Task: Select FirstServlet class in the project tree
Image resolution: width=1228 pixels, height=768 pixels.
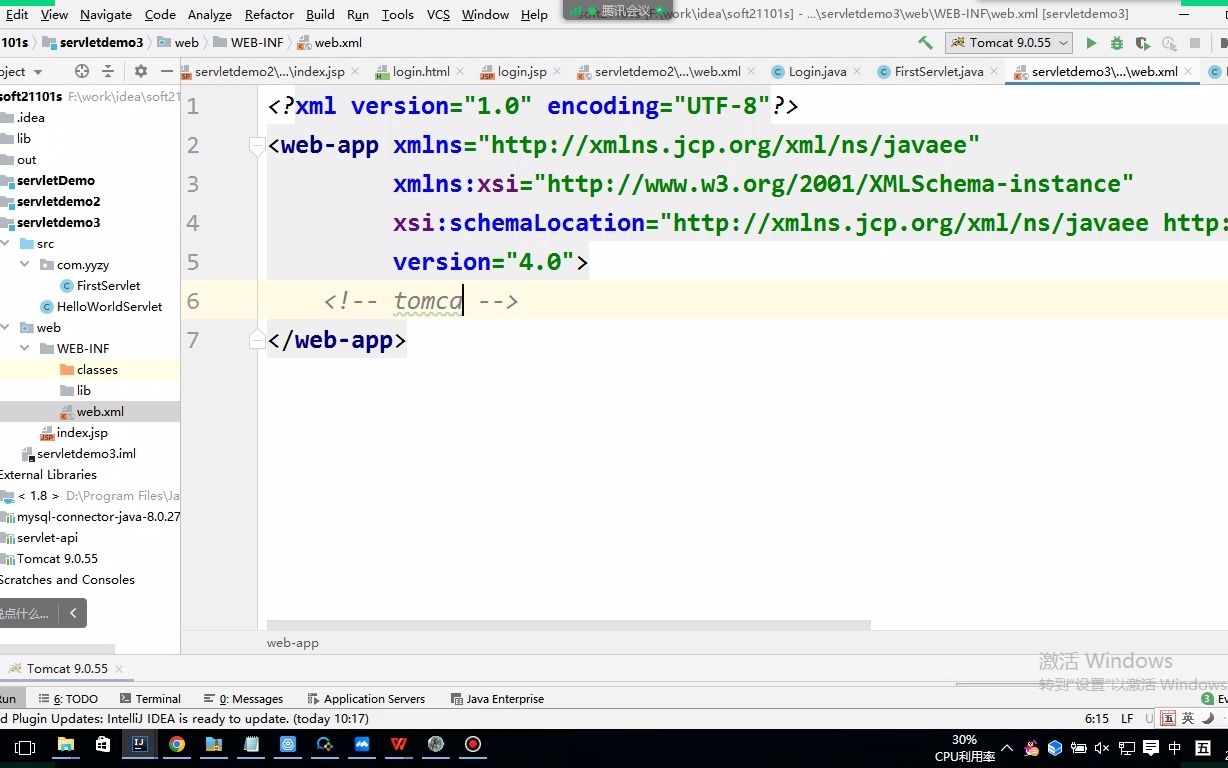Action: tap(108, 286)
